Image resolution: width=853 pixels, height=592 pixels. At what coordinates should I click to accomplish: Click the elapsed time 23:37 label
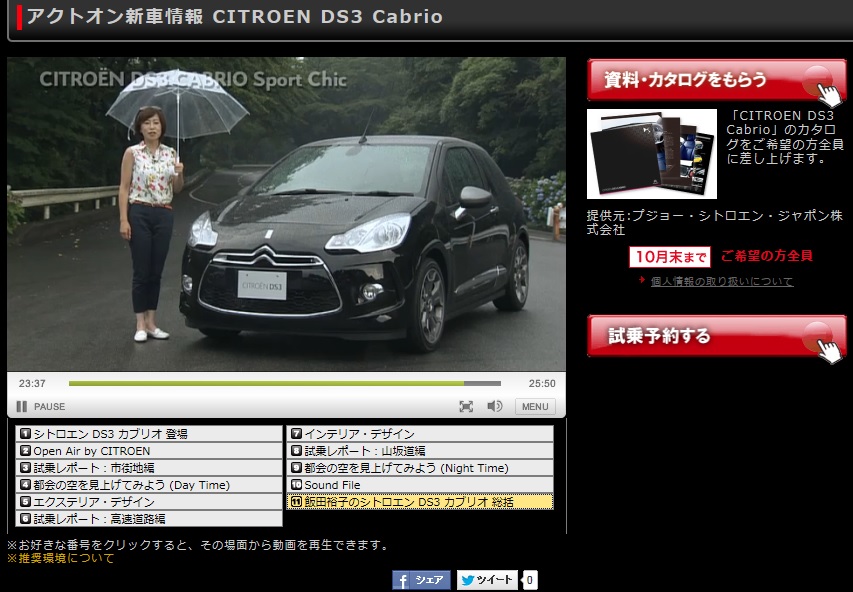(x=32, y=384)
